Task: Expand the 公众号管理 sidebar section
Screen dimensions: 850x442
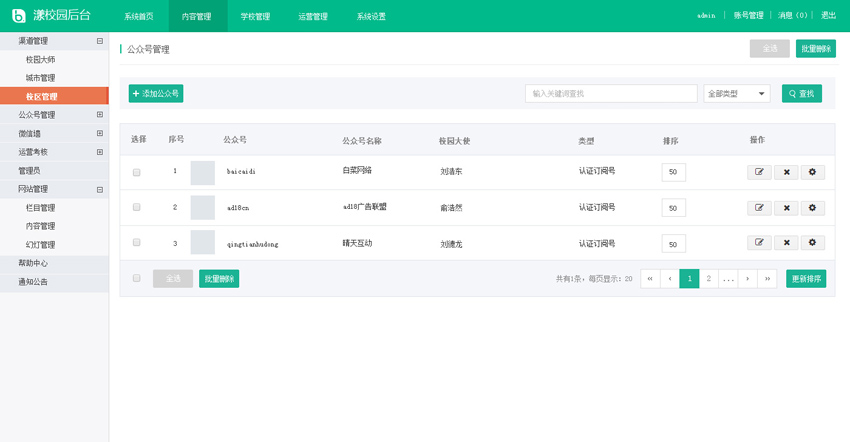Action: click(99, 115)
